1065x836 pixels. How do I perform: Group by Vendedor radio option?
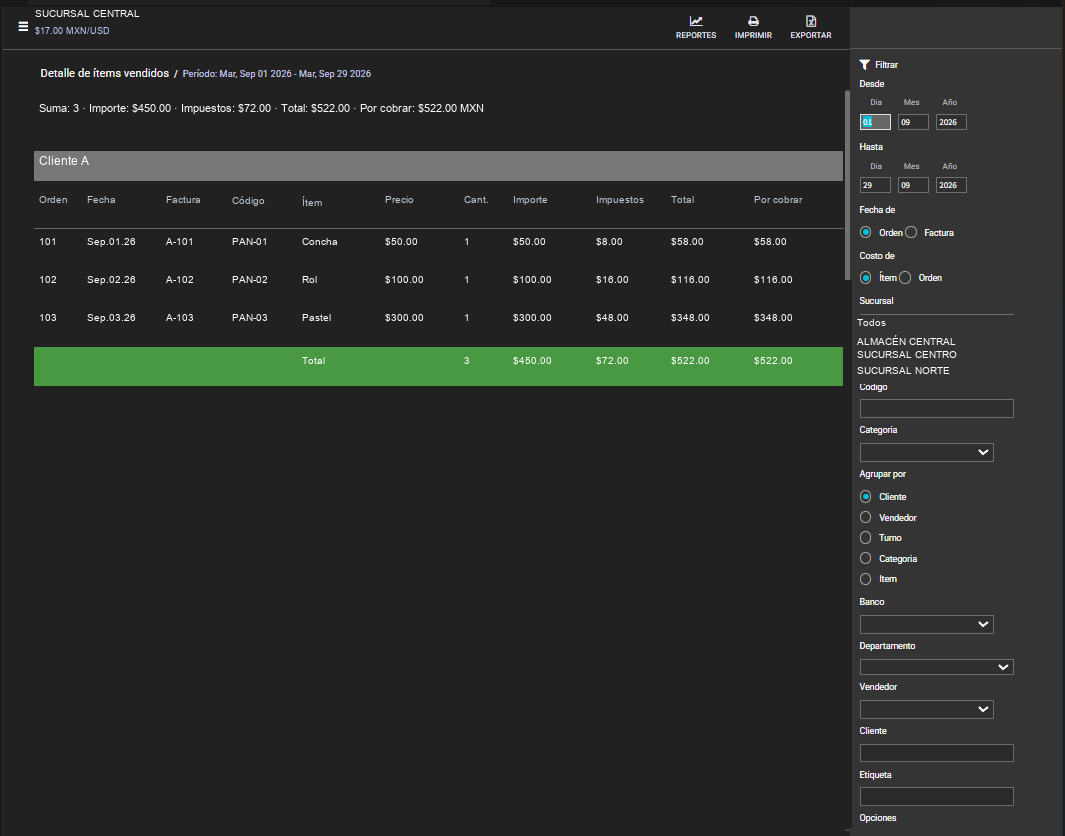865,517
